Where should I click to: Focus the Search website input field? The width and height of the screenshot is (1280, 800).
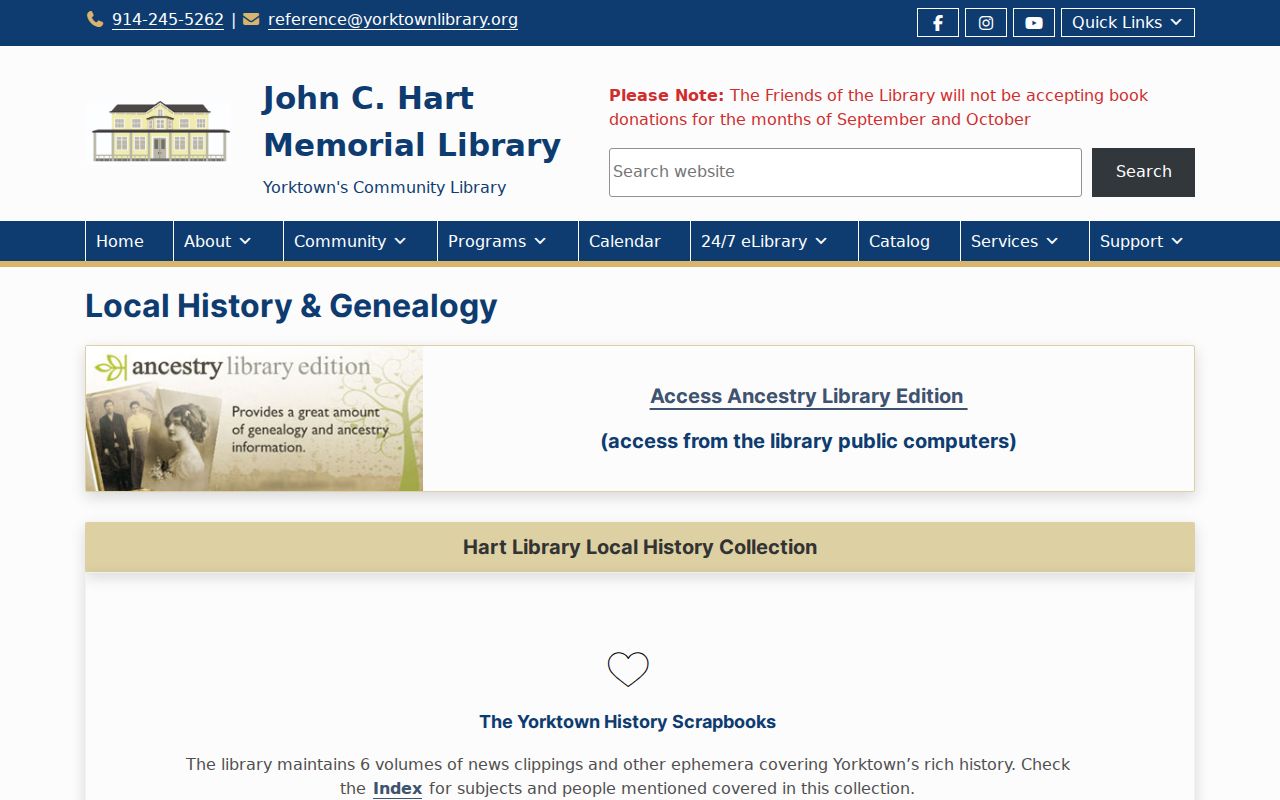click(845, 172)
